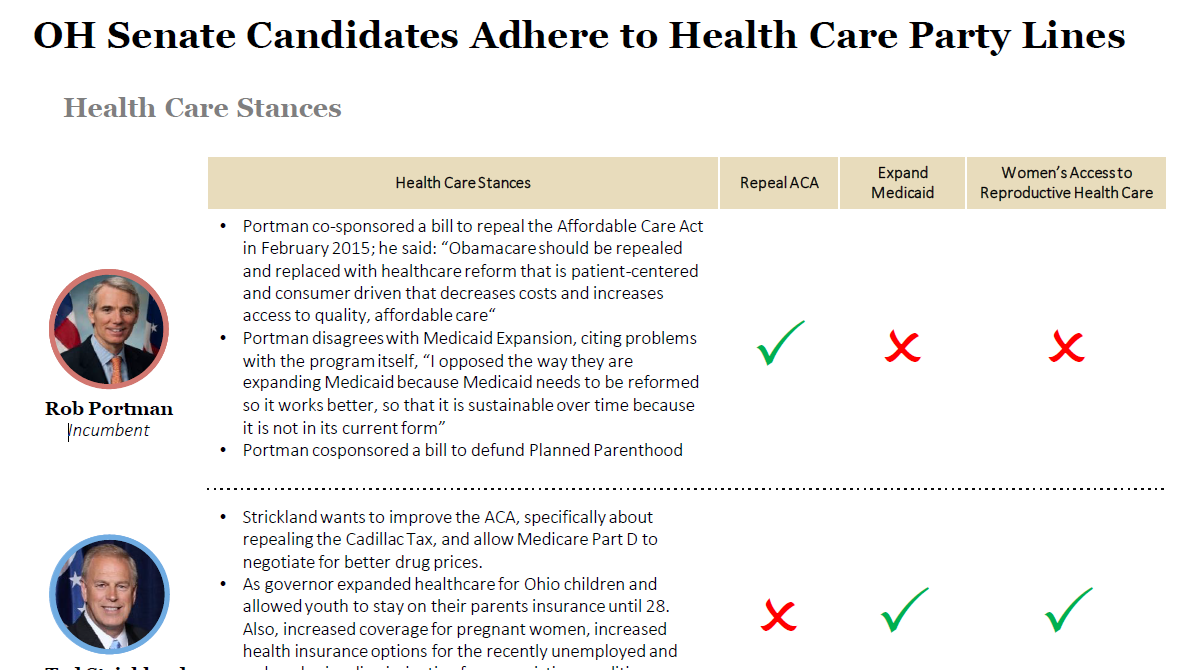The height and width of the screenshot is (670, 1192).
Task: Click Portman's green check under Repeal ACA
Action: [x=779, y=344]
